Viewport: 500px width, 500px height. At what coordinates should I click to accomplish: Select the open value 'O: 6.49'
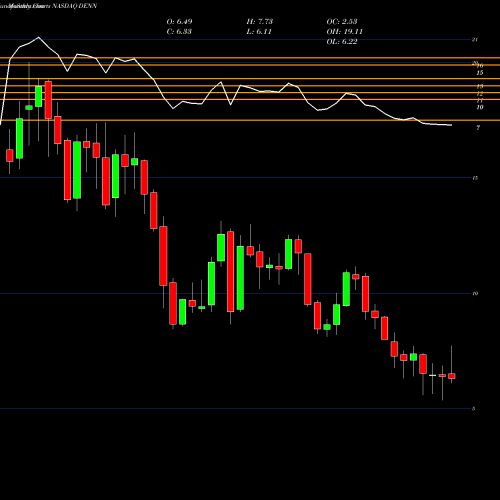[179, 22]
